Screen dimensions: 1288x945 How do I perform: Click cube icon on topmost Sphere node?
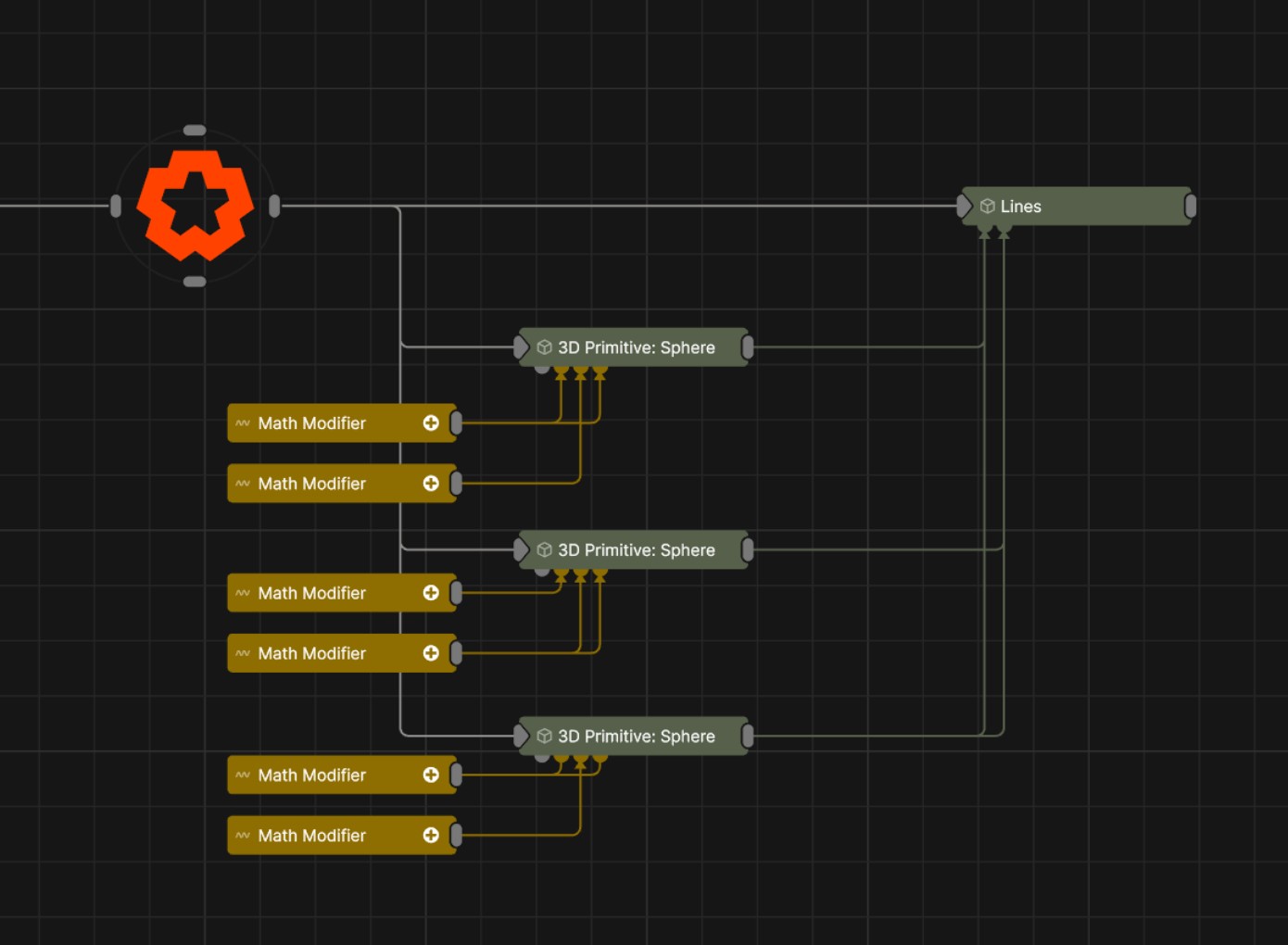pyautogui.click(x=545, y=347)
